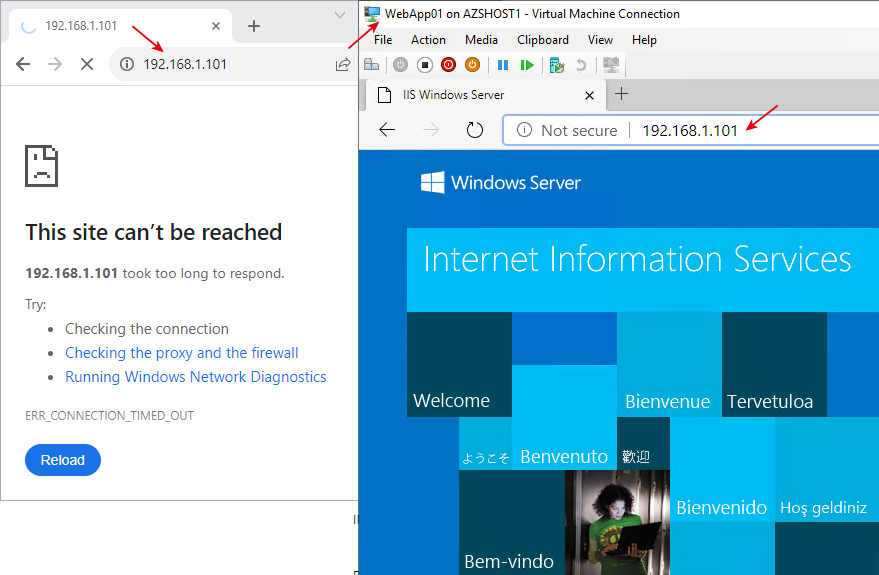Click enhanced session icon in VM toolbar
The width and height of the screenshot is (879, 575).
(x=611, y=65)
